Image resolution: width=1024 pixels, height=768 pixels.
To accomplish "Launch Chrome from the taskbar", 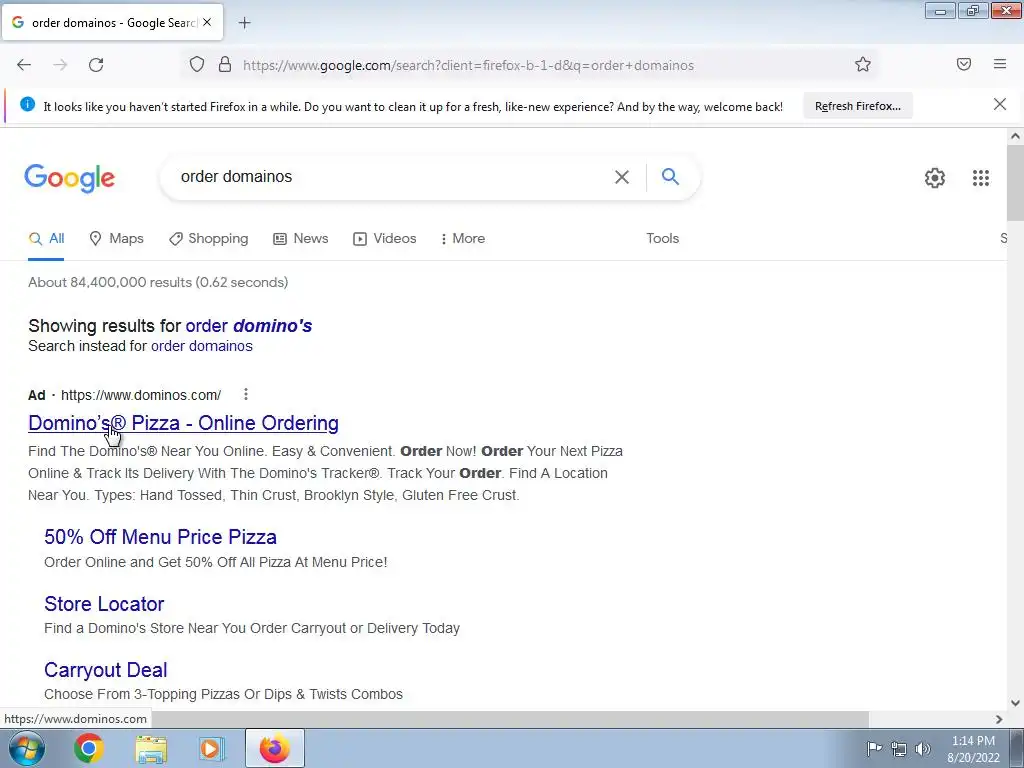I will pos(89,748).
